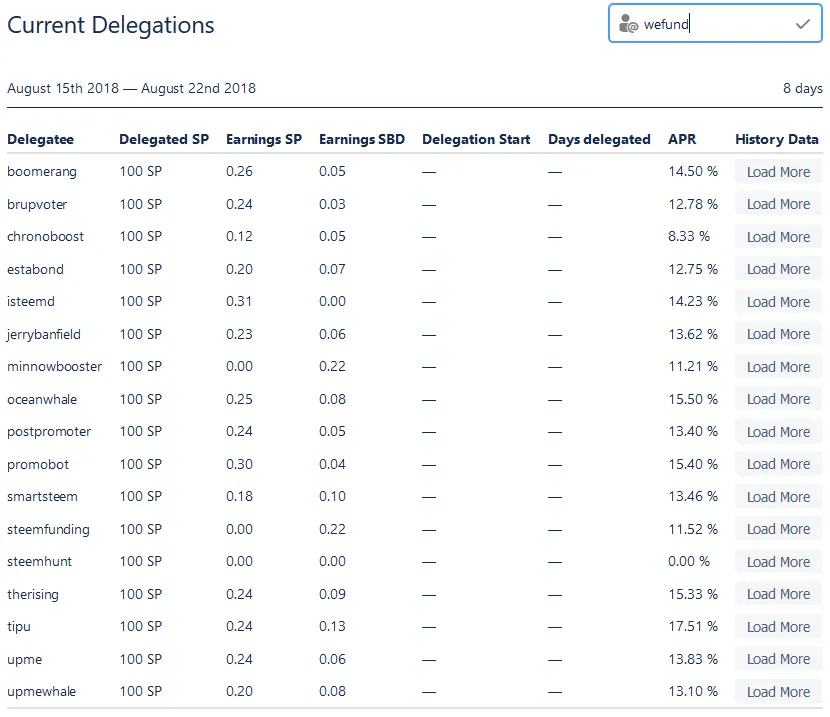
Task: Confirm username with the checkmark icon
Action: (x=802, y=24)
